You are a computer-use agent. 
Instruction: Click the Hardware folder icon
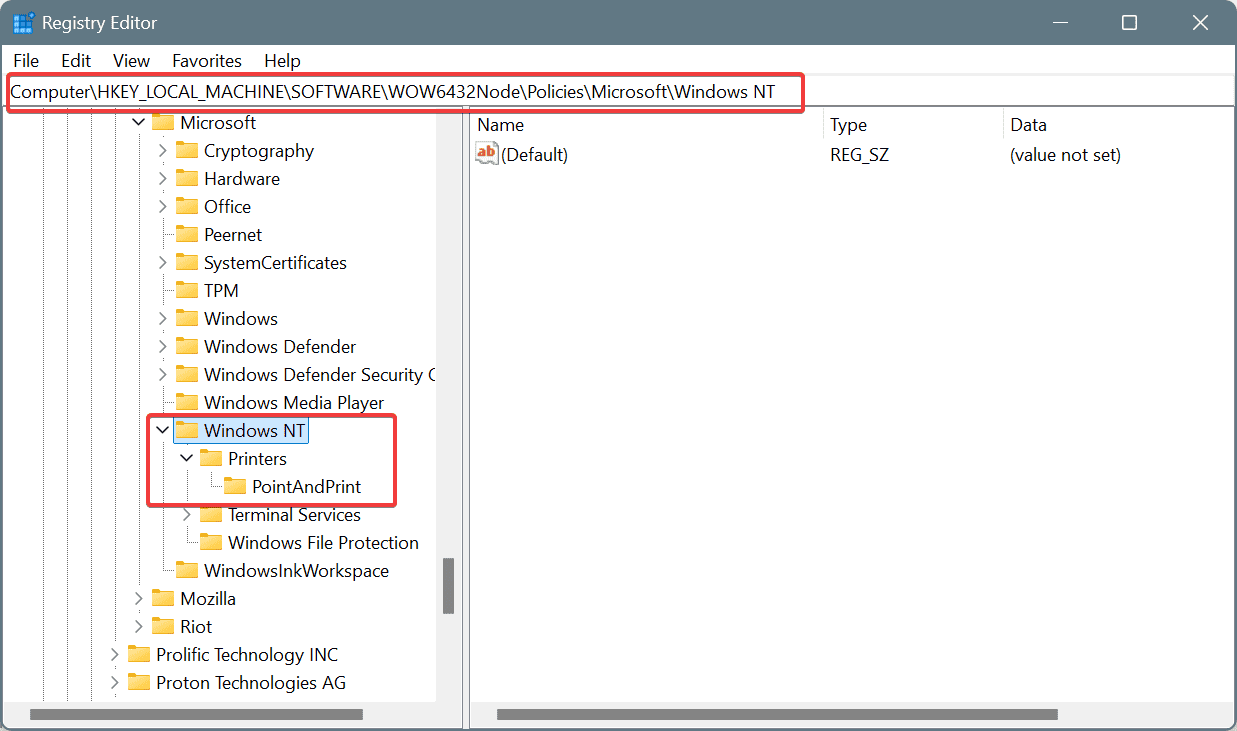coord(186,178)
